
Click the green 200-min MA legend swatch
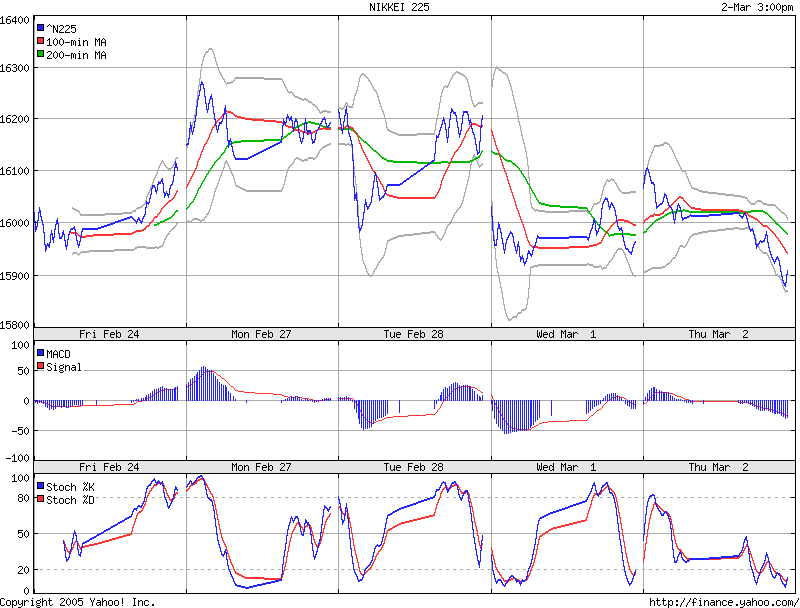[40, 54]
